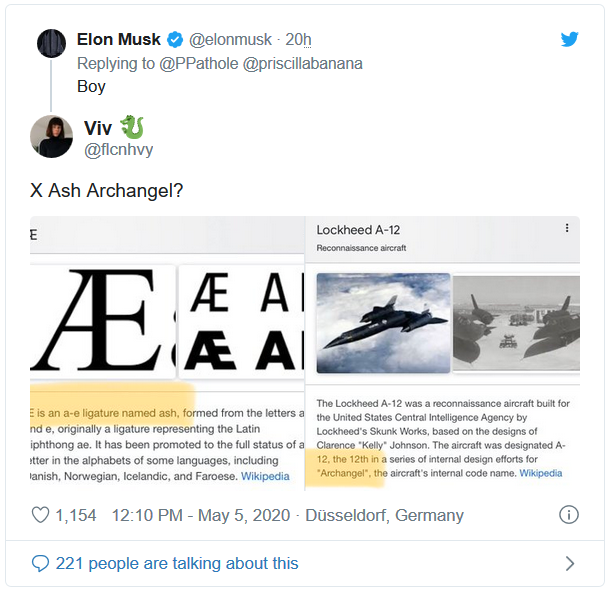Click the dragon emoji beside Viv

pyautogui.click(x=132, y=127)
